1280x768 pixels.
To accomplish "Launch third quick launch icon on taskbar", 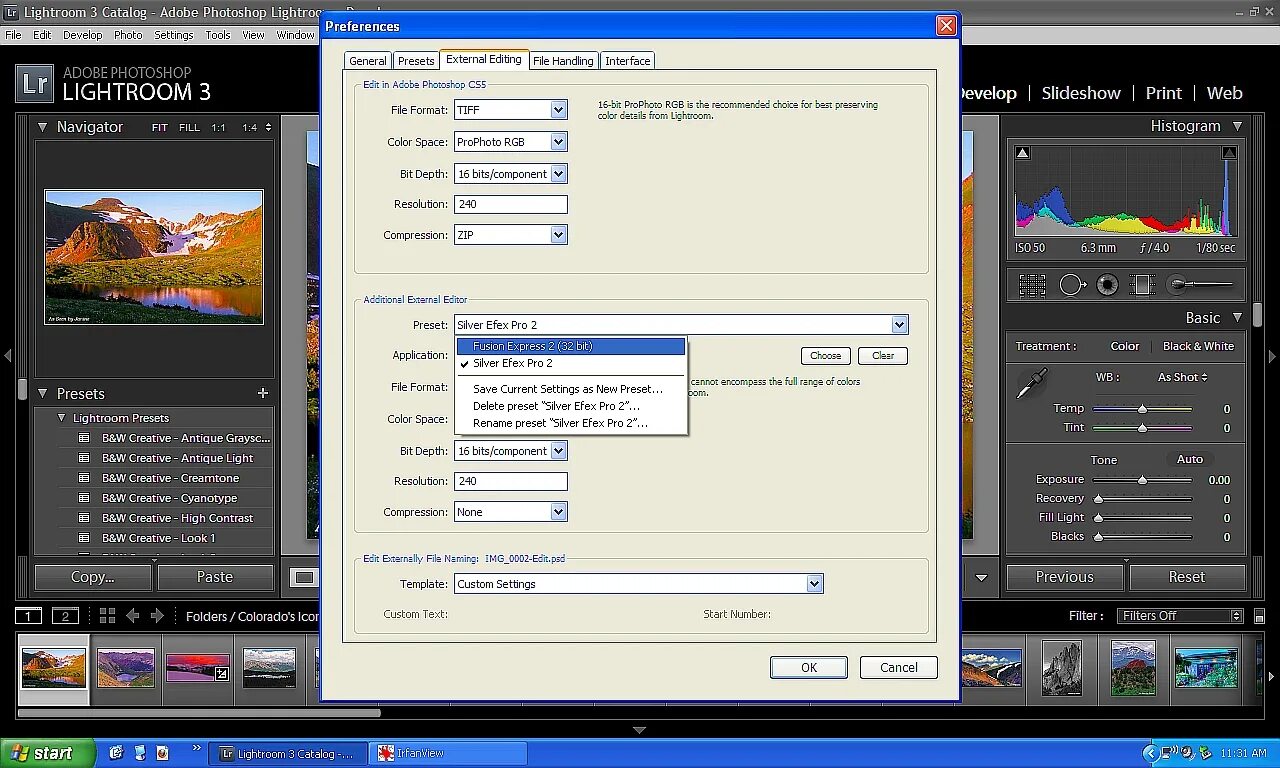I will pos(163,753).
